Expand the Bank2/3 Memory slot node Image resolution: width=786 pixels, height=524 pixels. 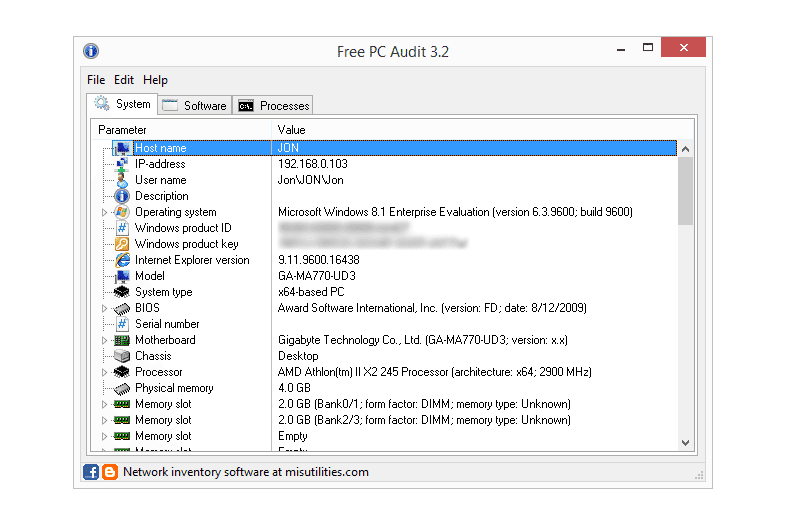[x=104, y=420]
